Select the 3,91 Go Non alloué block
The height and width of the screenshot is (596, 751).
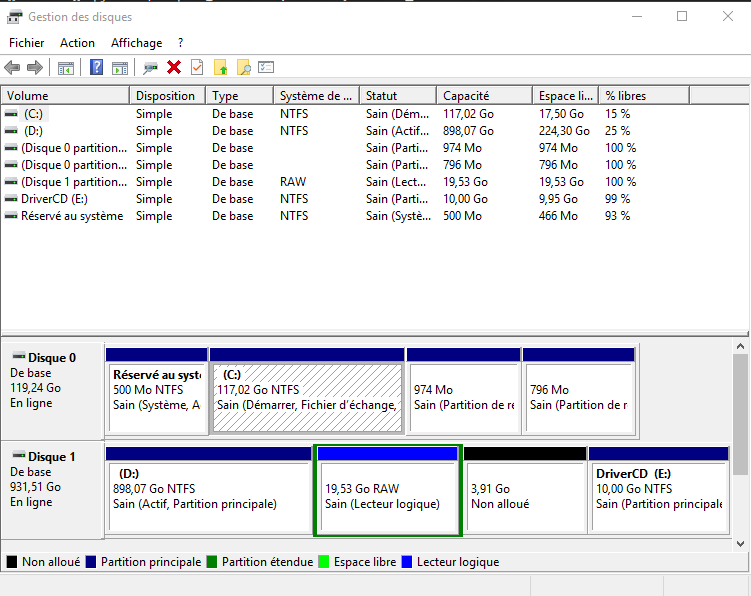[525, 490]
